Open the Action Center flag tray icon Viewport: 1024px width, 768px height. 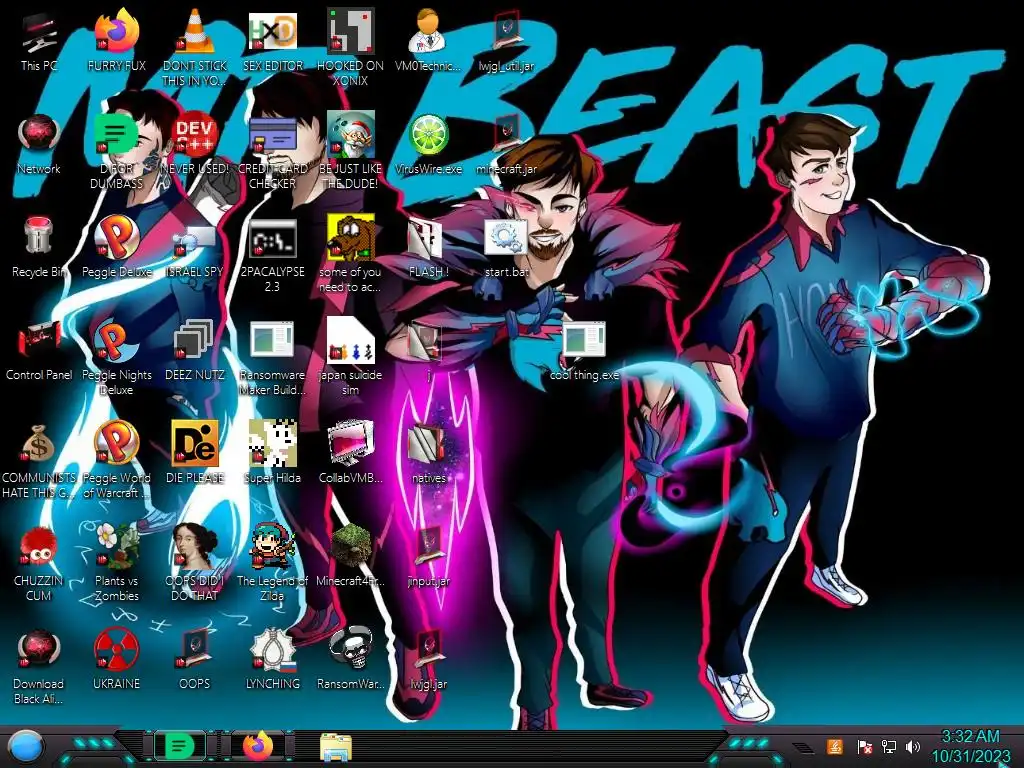pos(864,746)
